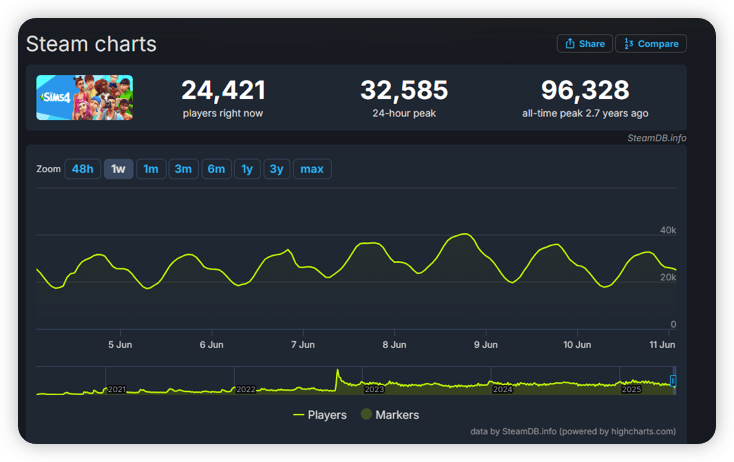Select the 1w zoom range

(118, 169)
